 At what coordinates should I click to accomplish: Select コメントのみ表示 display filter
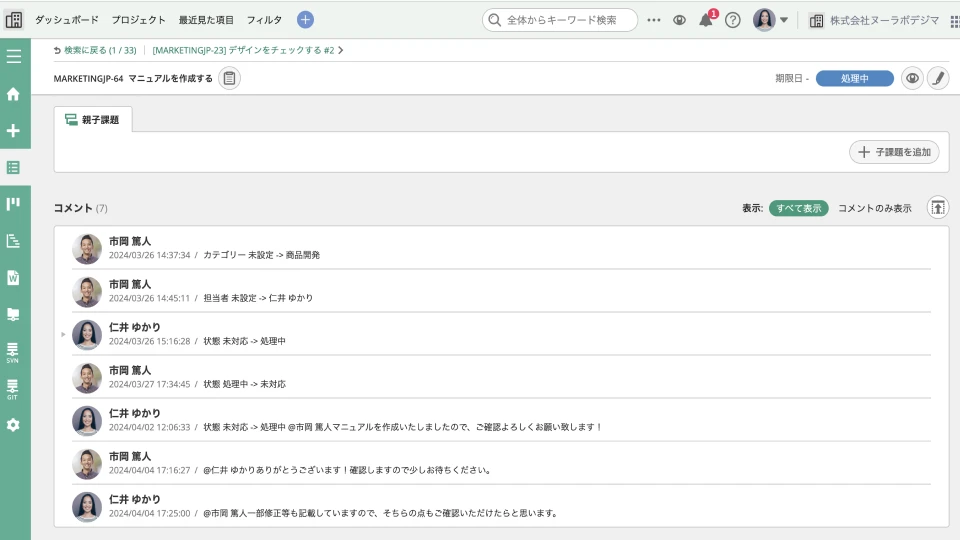[875, 208]
